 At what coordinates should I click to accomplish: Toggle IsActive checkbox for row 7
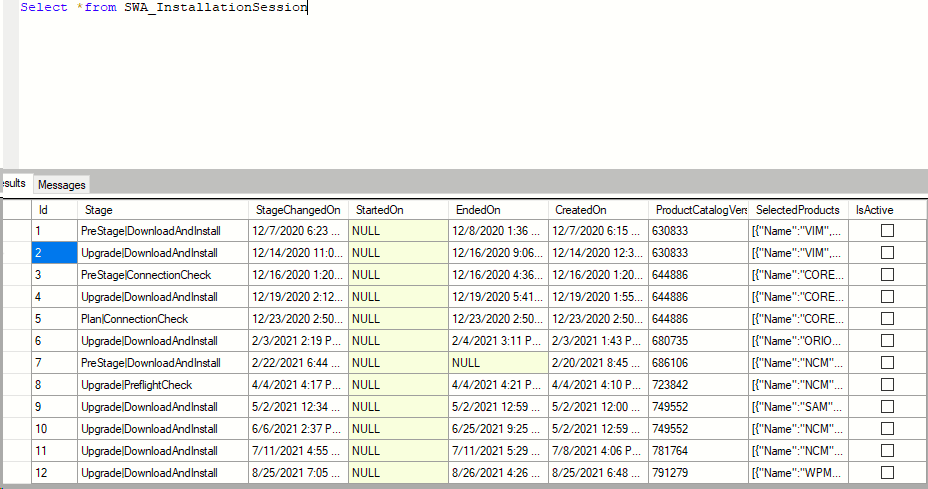click(887, 363)
